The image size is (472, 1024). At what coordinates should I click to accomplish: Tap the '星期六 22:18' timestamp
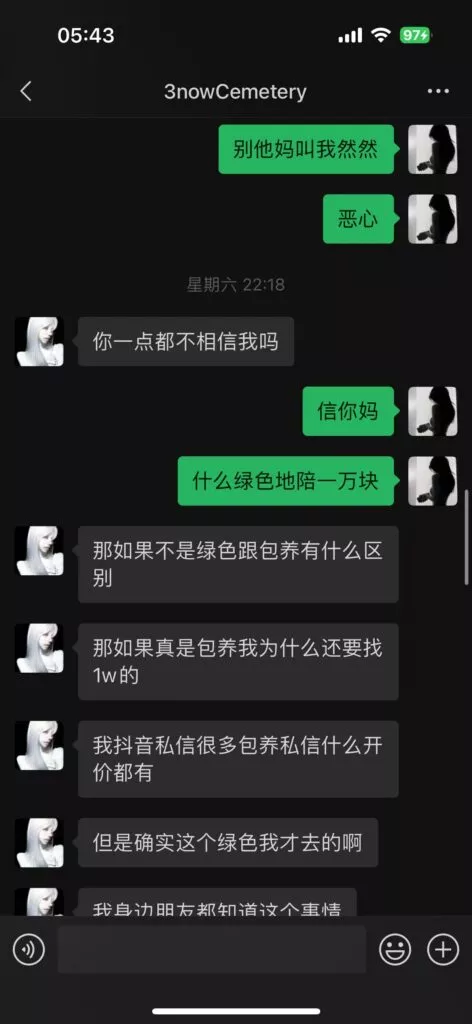(x=236, y=285)
